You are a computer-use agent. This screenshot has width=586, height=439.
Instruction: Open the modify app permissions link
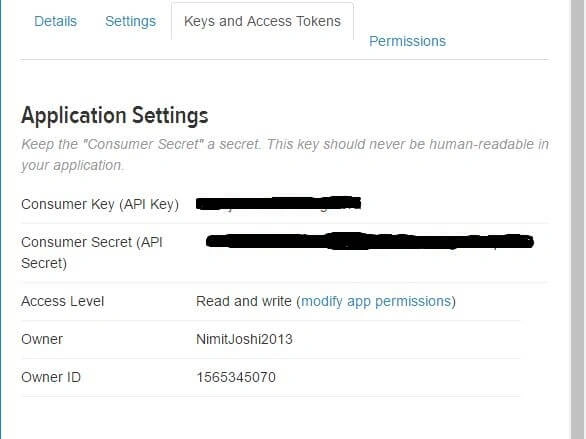(x=376, y=301)
